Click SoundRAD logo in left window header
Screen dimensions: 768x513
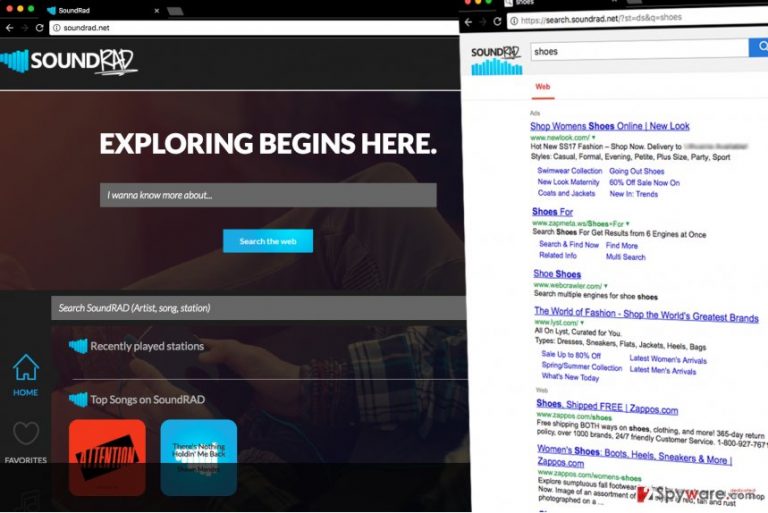[69, 62]
